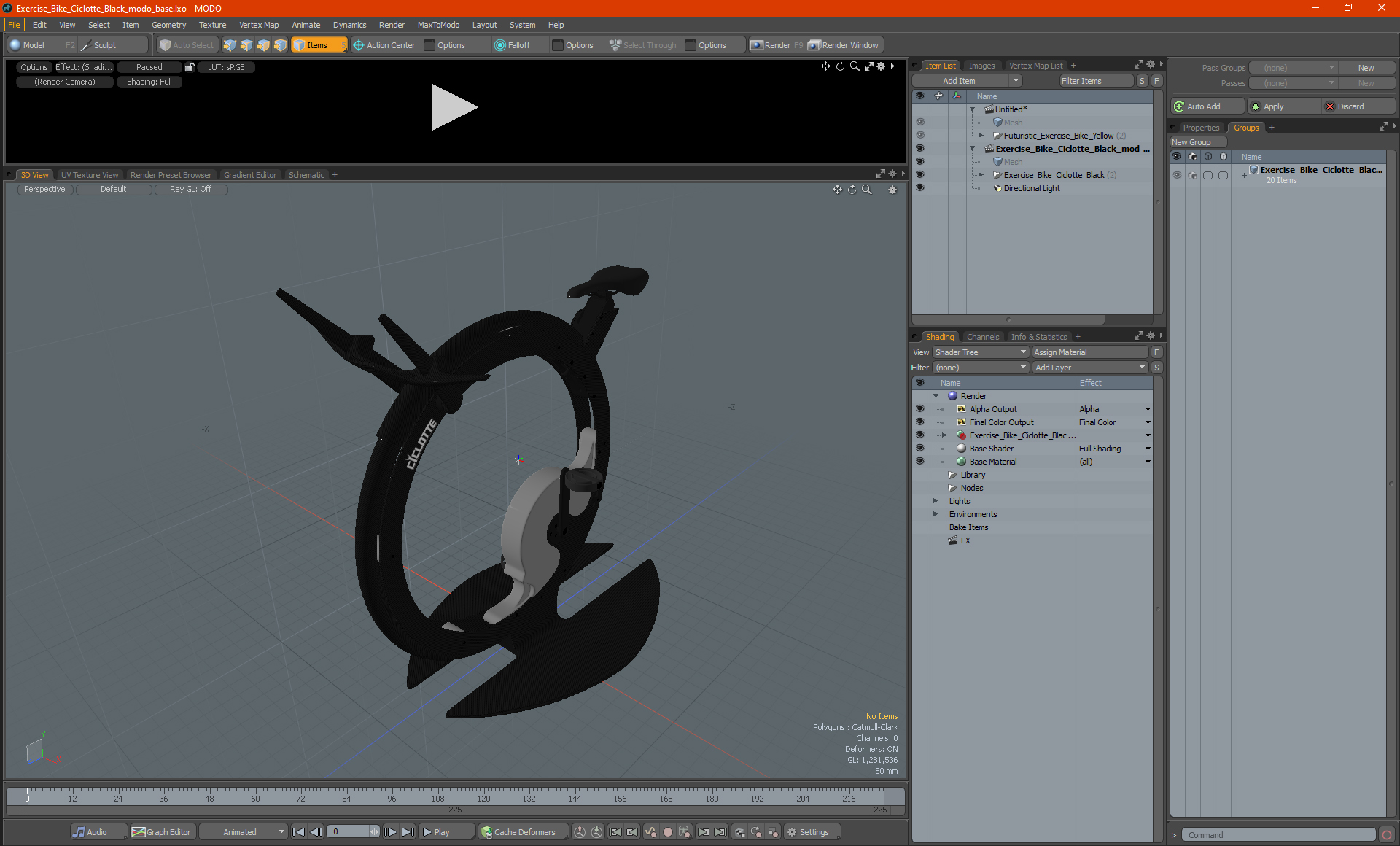Screen dimensions: 1400x846
Task: Click the Render F9 button
Action: pos(777,45)
